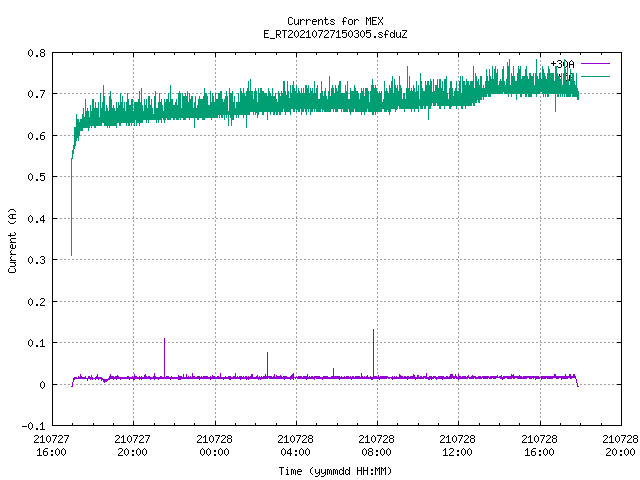Click the 'Time (yymmdd HH:MM)' x-axis label

click(x=335, y=471)
